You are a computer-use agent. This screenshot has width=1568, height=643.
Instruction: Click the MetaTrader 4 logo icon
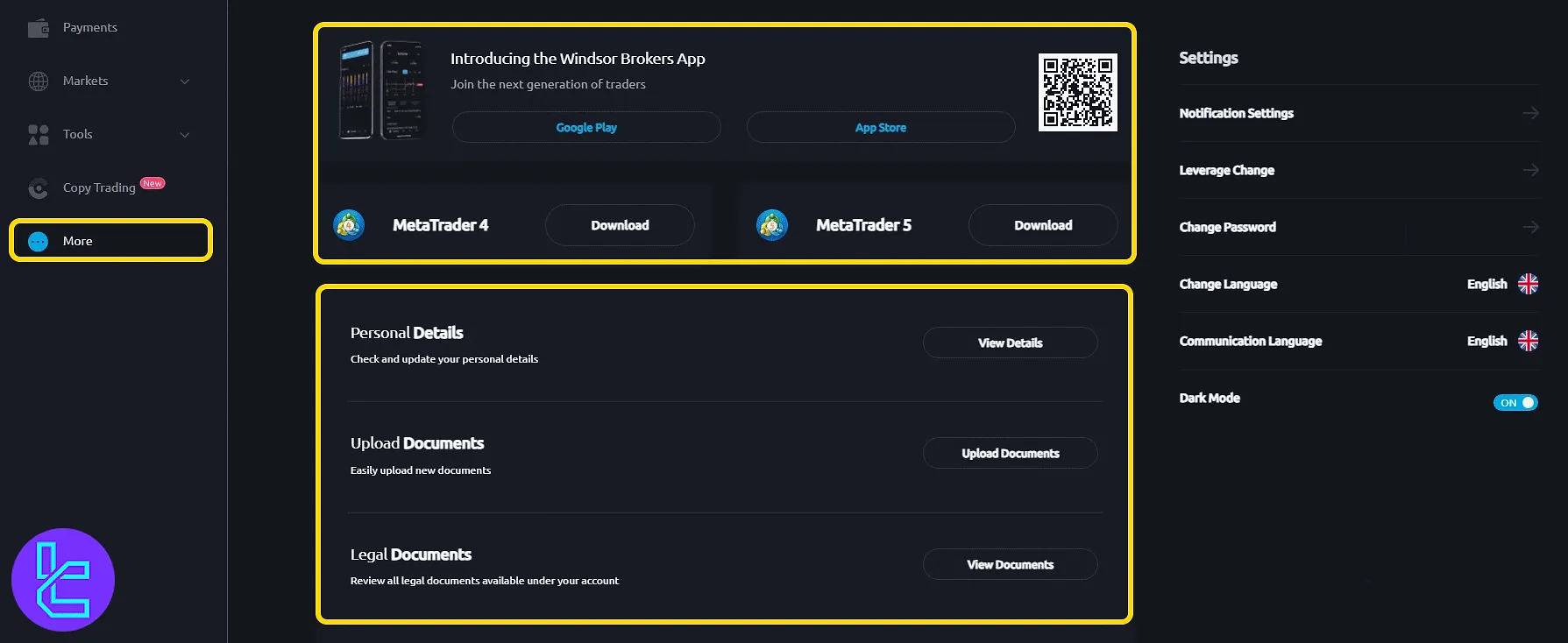click(x=349, y=225)
